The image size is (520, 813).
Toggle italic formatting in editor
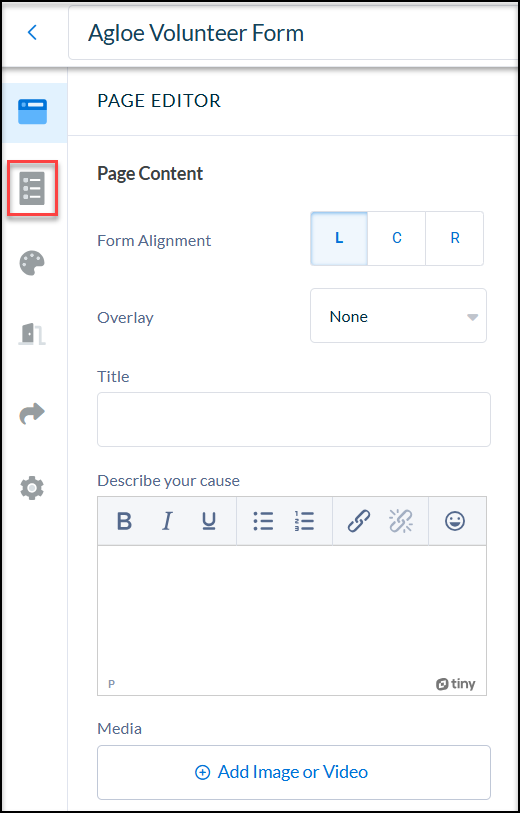[166, 521]
